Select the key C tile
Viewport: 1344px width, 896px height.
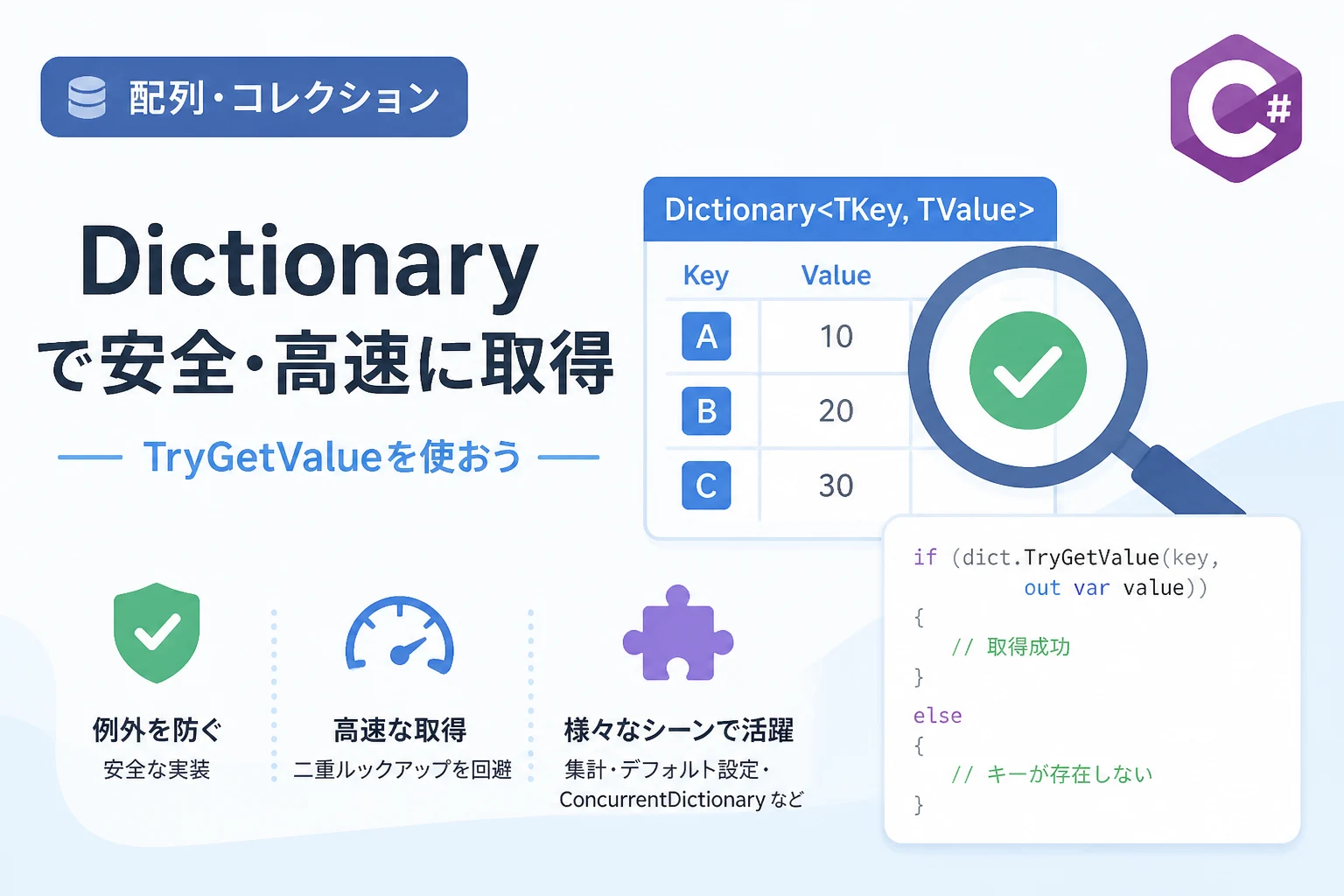[x=706, y=485]
